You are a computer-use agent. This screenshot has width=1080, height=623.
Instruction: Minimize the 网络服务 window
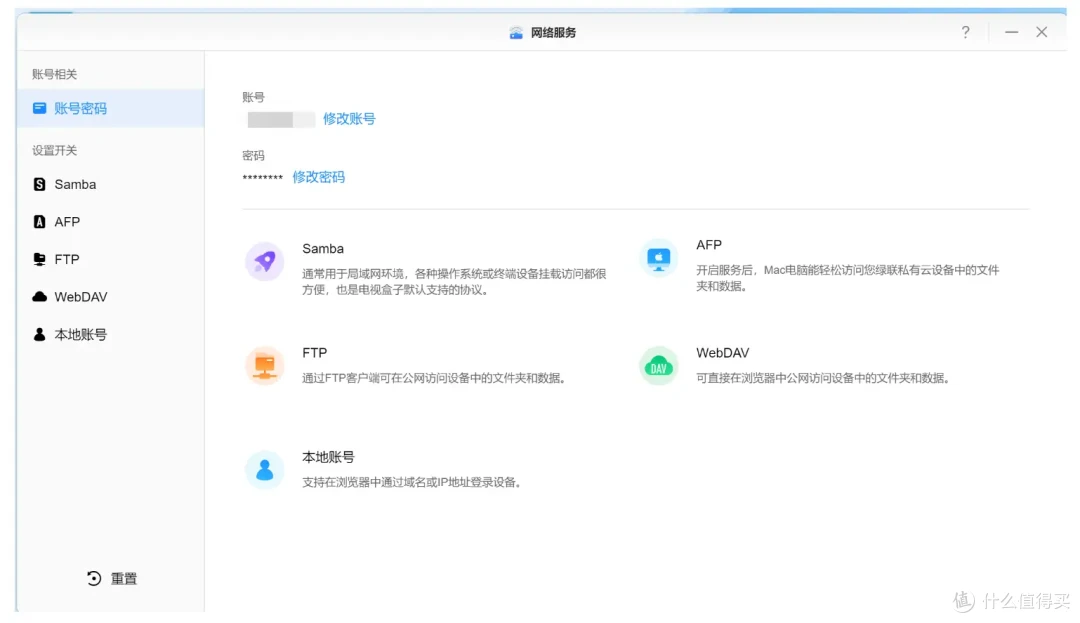tap(1011, 32)
